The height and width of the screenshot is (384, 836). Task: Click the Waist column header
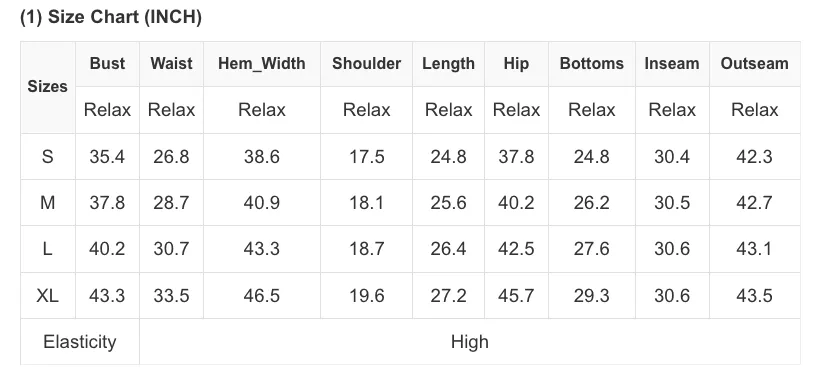tap(171, 63)
